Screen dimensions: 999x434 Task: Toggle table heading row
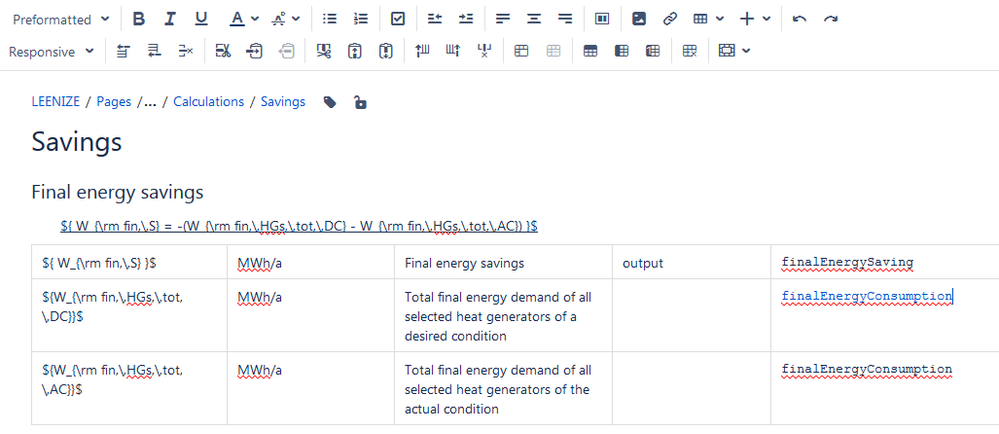(591, 52)
